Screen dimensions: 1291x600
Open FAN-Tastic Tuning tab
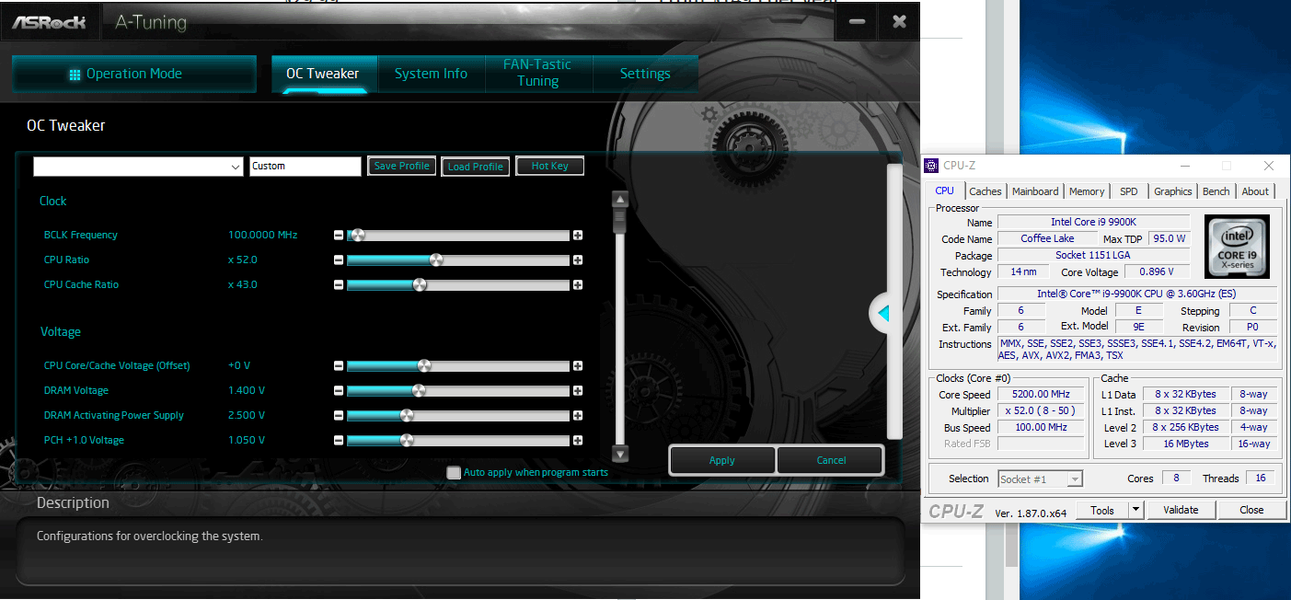pos(538,73)
